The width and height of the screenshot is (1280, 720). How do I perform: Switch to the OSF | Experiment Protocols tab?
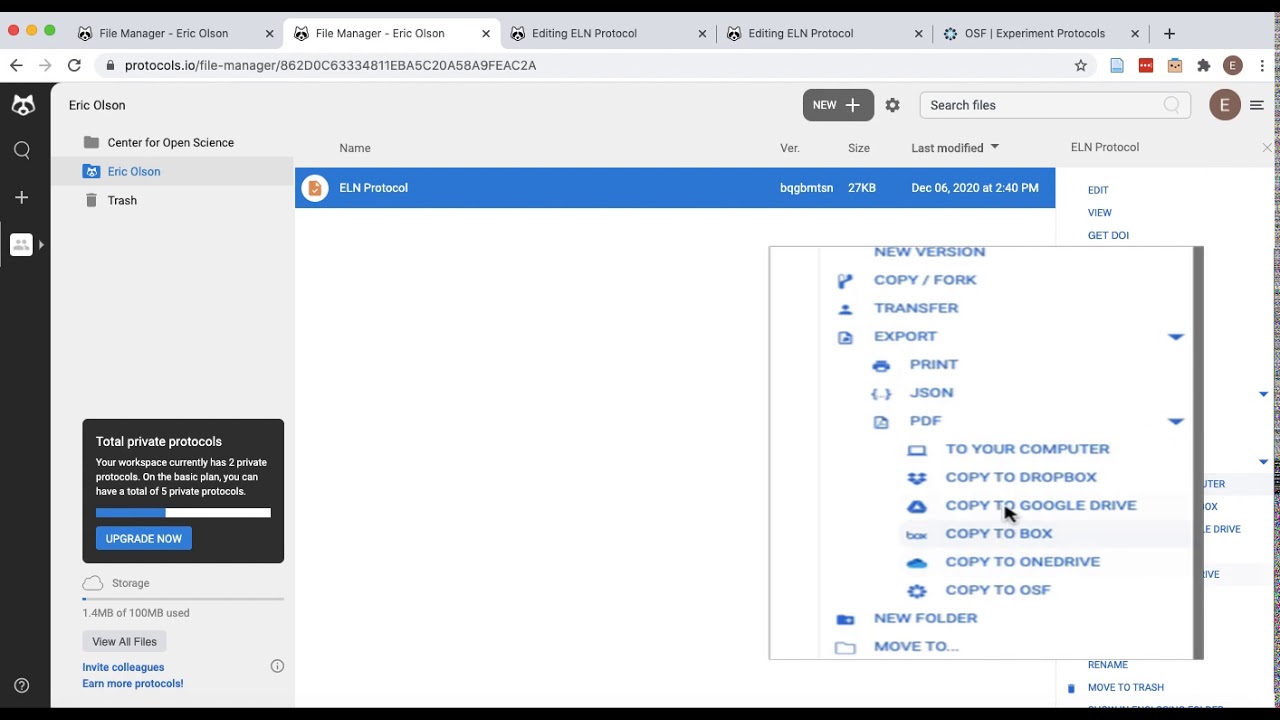tap(1035, 33)
